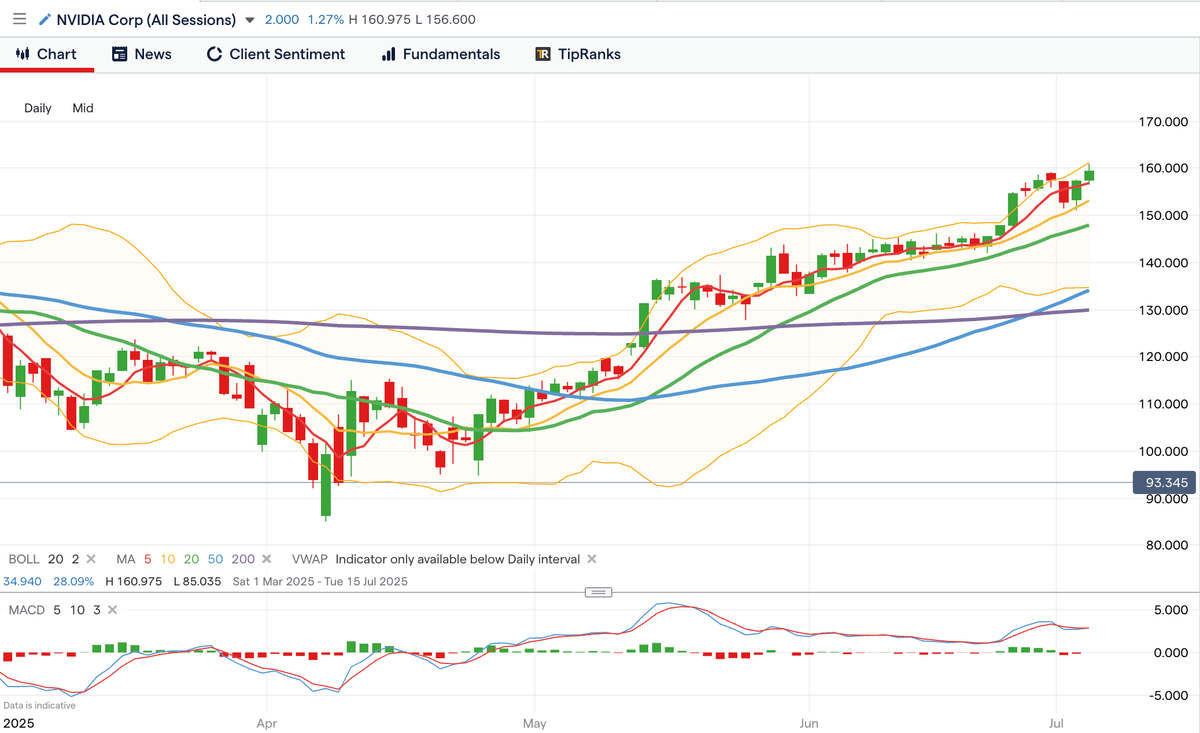
Task: Click the panel divider handle above MACD
Action: tap(597, 592)
